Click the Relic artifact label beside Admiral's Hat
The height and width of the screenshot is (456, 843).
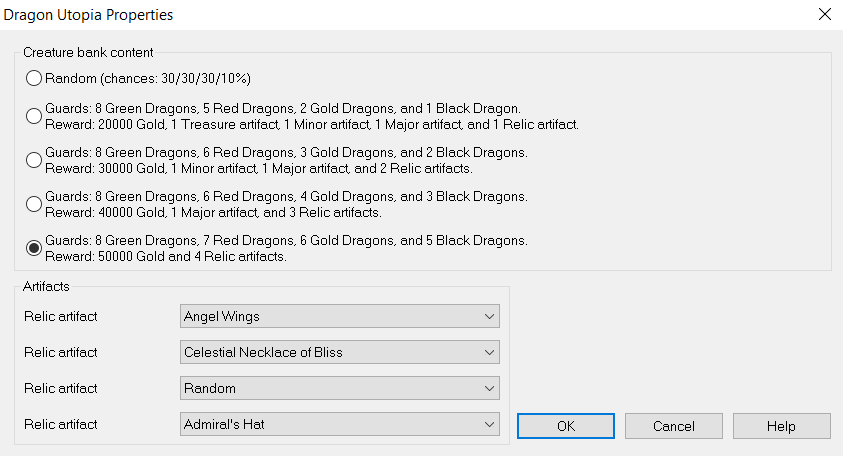[61, 424]
